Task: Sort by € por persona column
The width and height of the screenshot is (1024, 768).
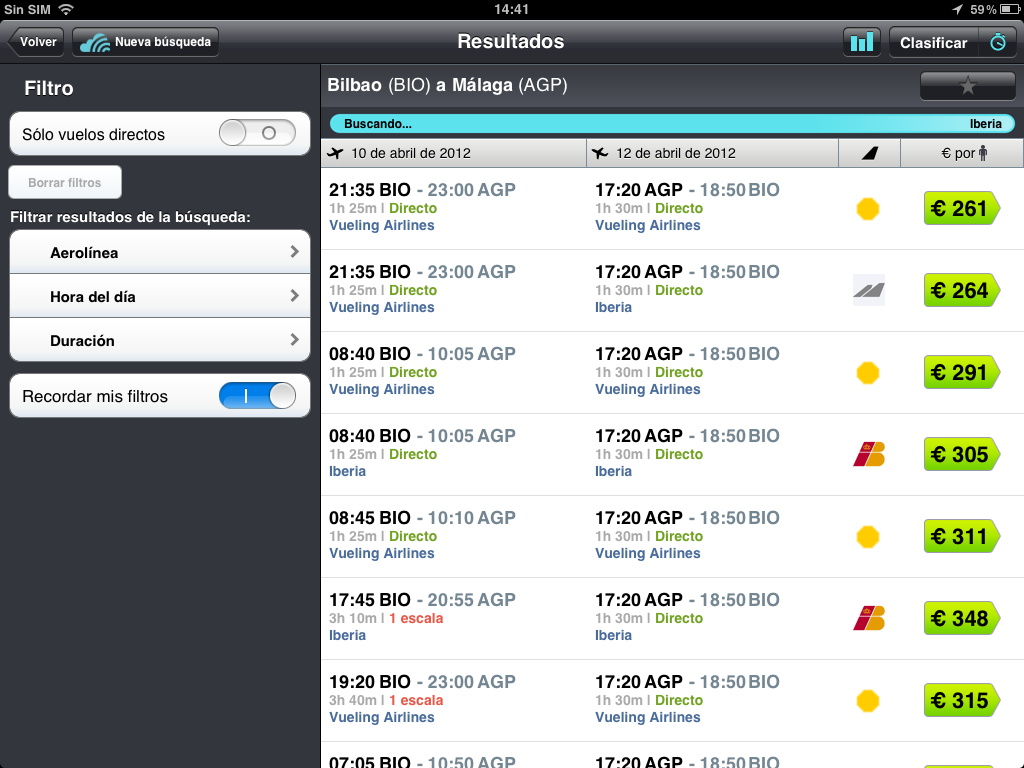Action: coord(961,153)
